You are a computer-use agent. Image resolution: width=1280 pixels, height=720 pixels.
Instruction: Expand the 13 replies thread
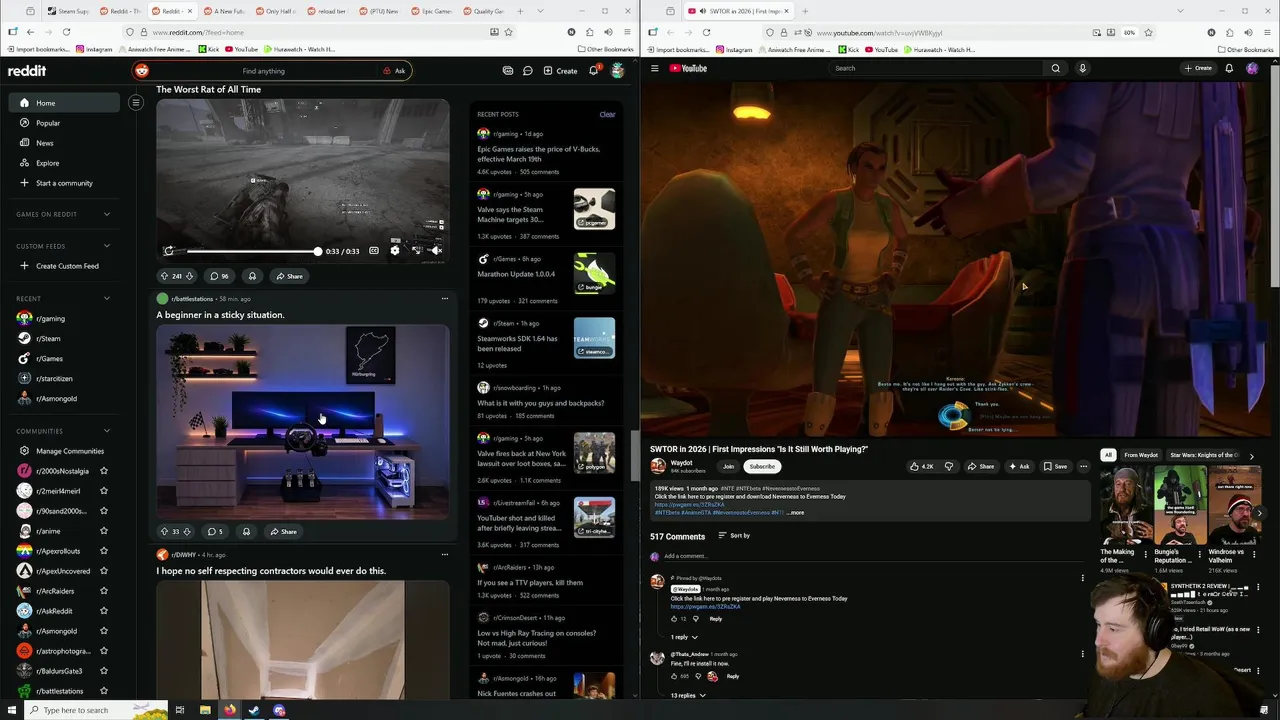click(688, 695)
